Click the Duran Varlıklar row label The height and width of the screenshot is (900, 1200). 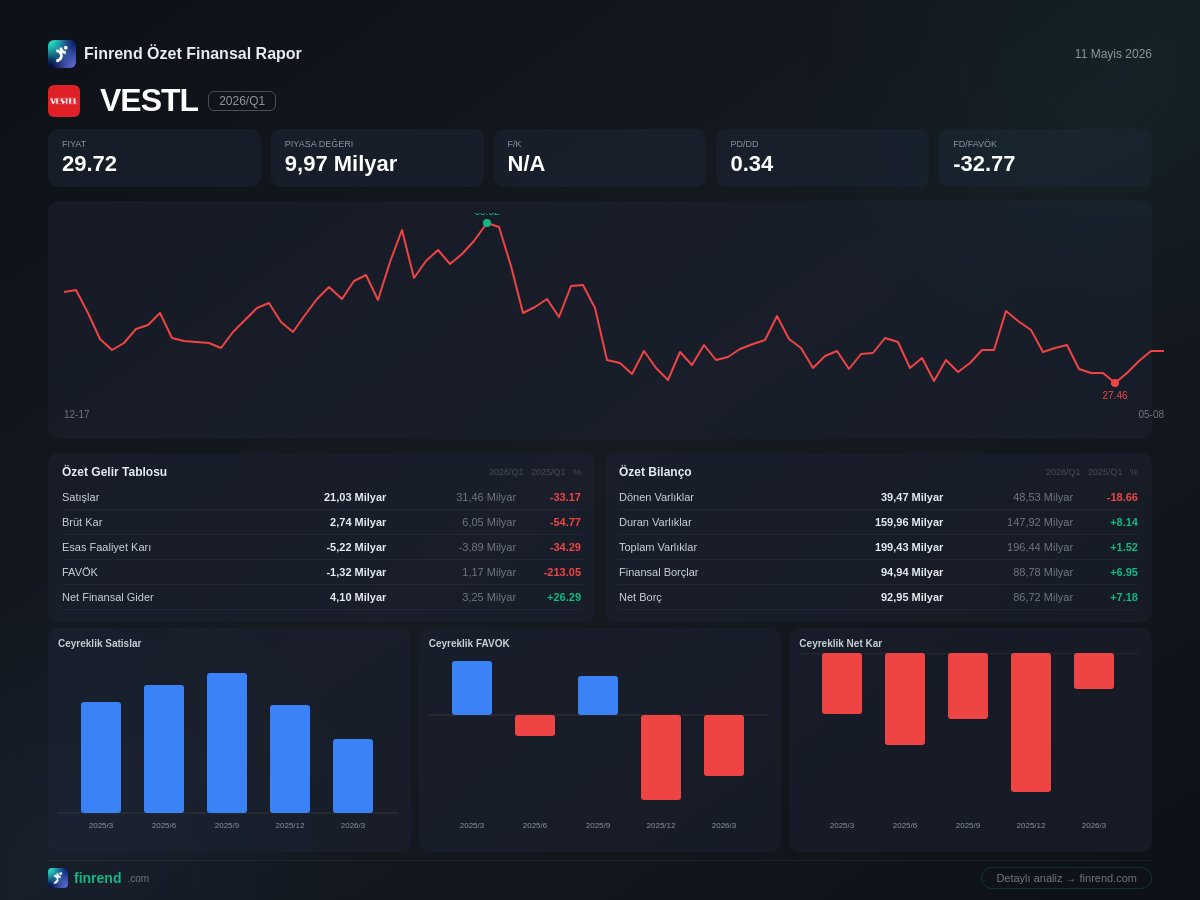click(655, 522)
